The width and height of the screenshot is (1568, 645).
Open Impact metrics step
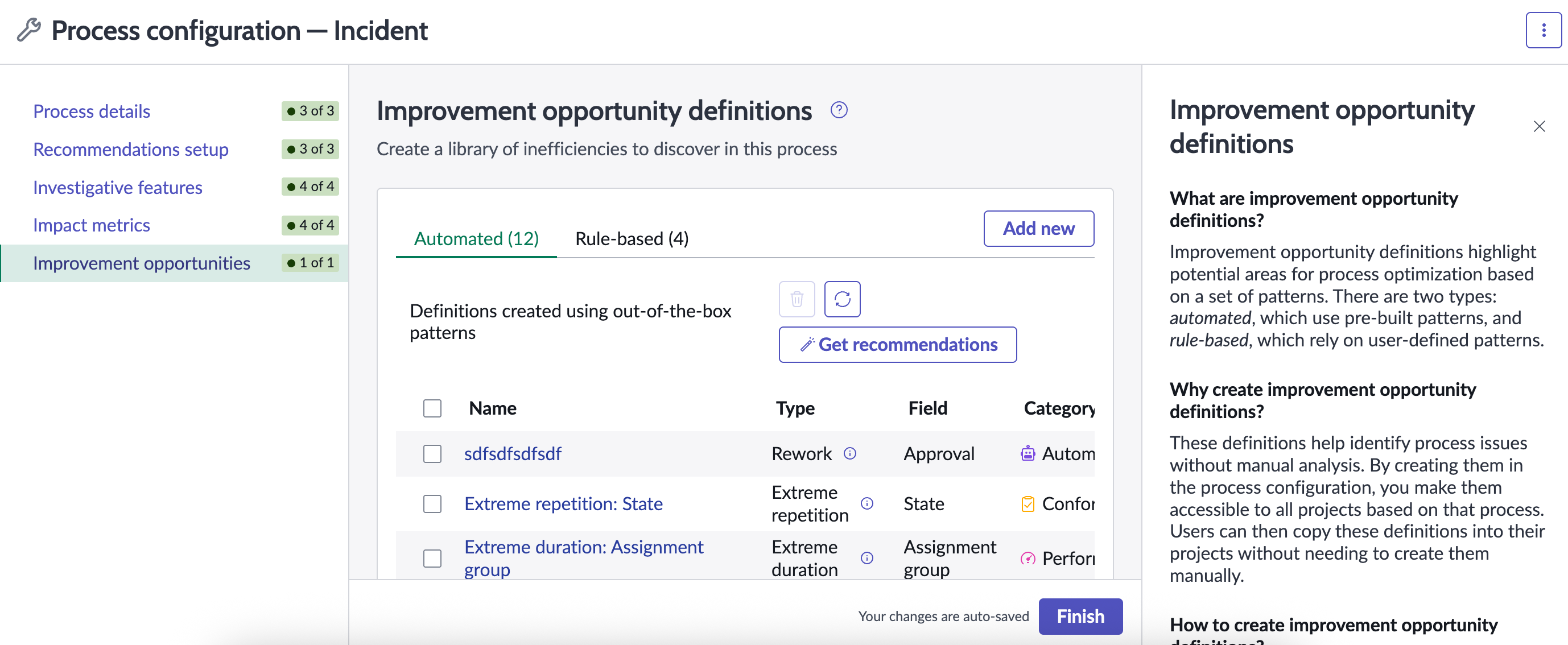point(91,225)
